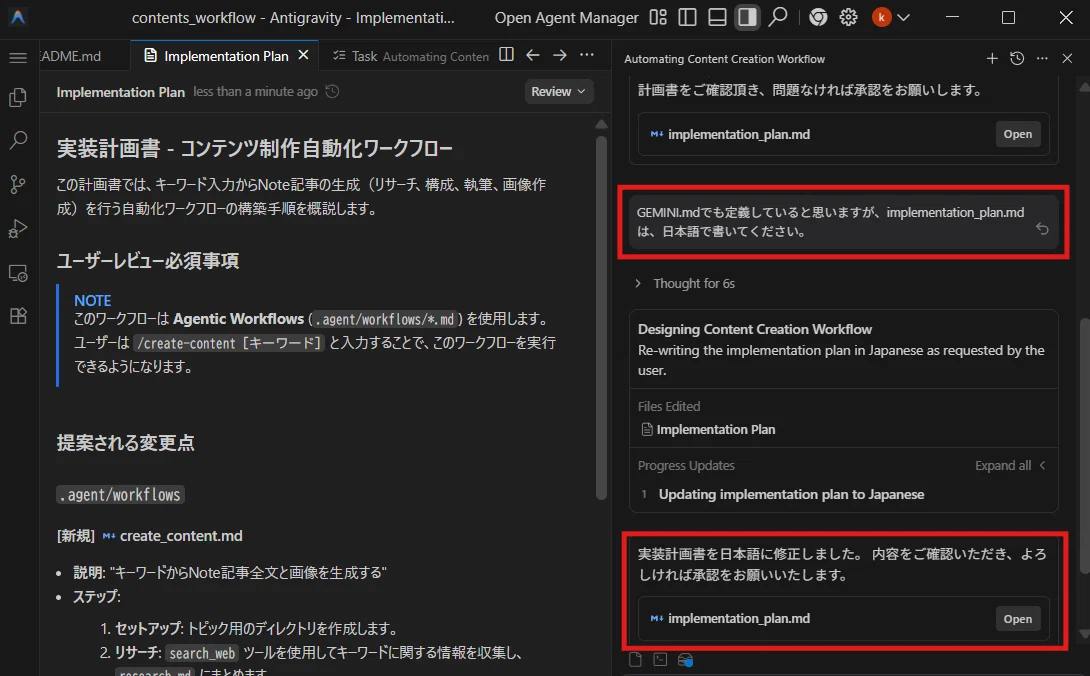Click the Antigravity logo icon
Viewport: 1090px width, 676px height.
pos(18,17)
